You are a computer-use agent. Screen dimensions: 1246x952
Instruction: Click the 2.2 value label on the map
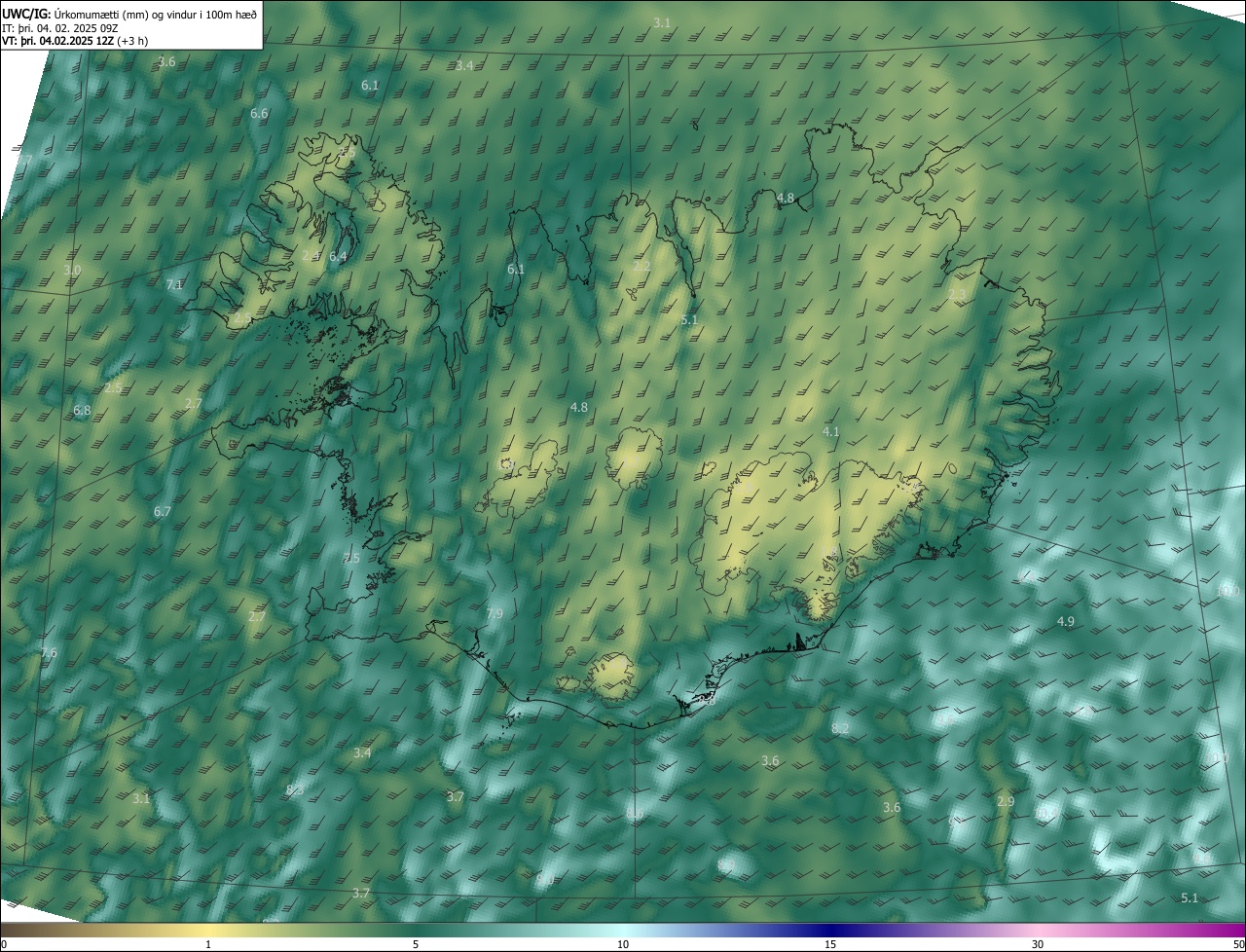pos(641,267)
